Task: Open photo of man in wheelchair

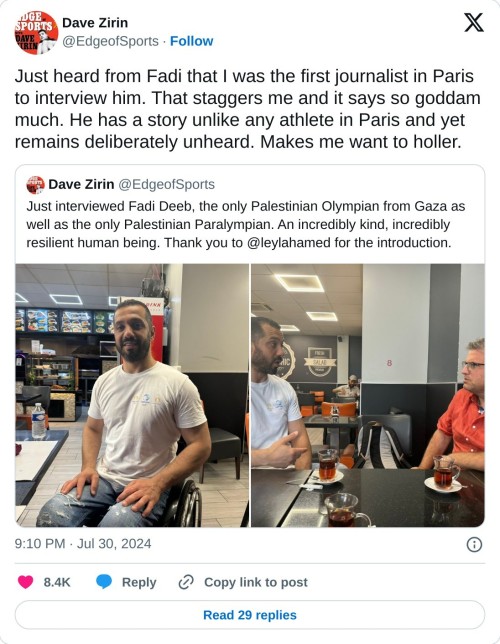Action: 132,395
